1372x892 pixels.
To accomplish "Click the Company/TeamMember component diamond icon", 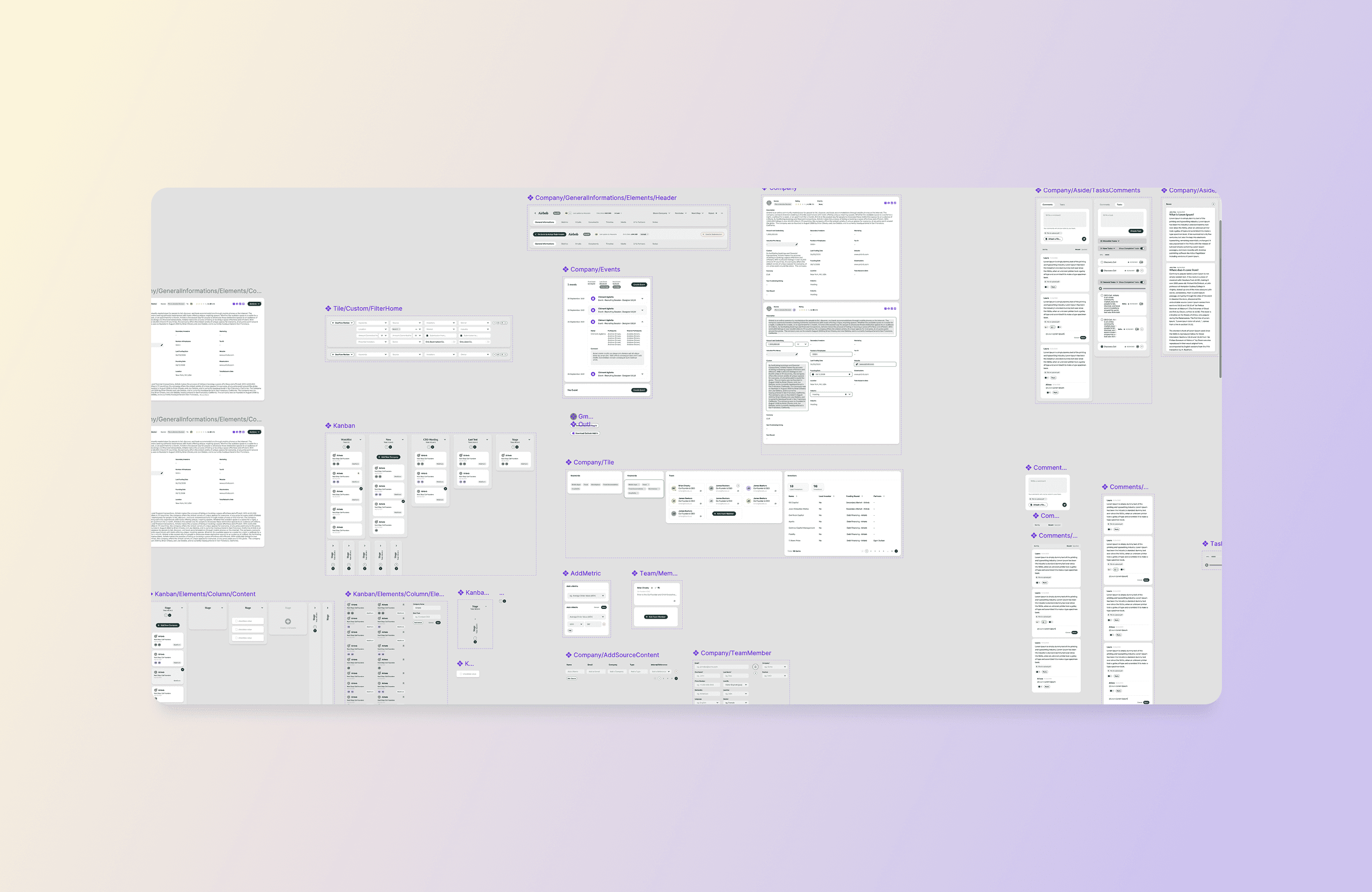I will 696,653.
